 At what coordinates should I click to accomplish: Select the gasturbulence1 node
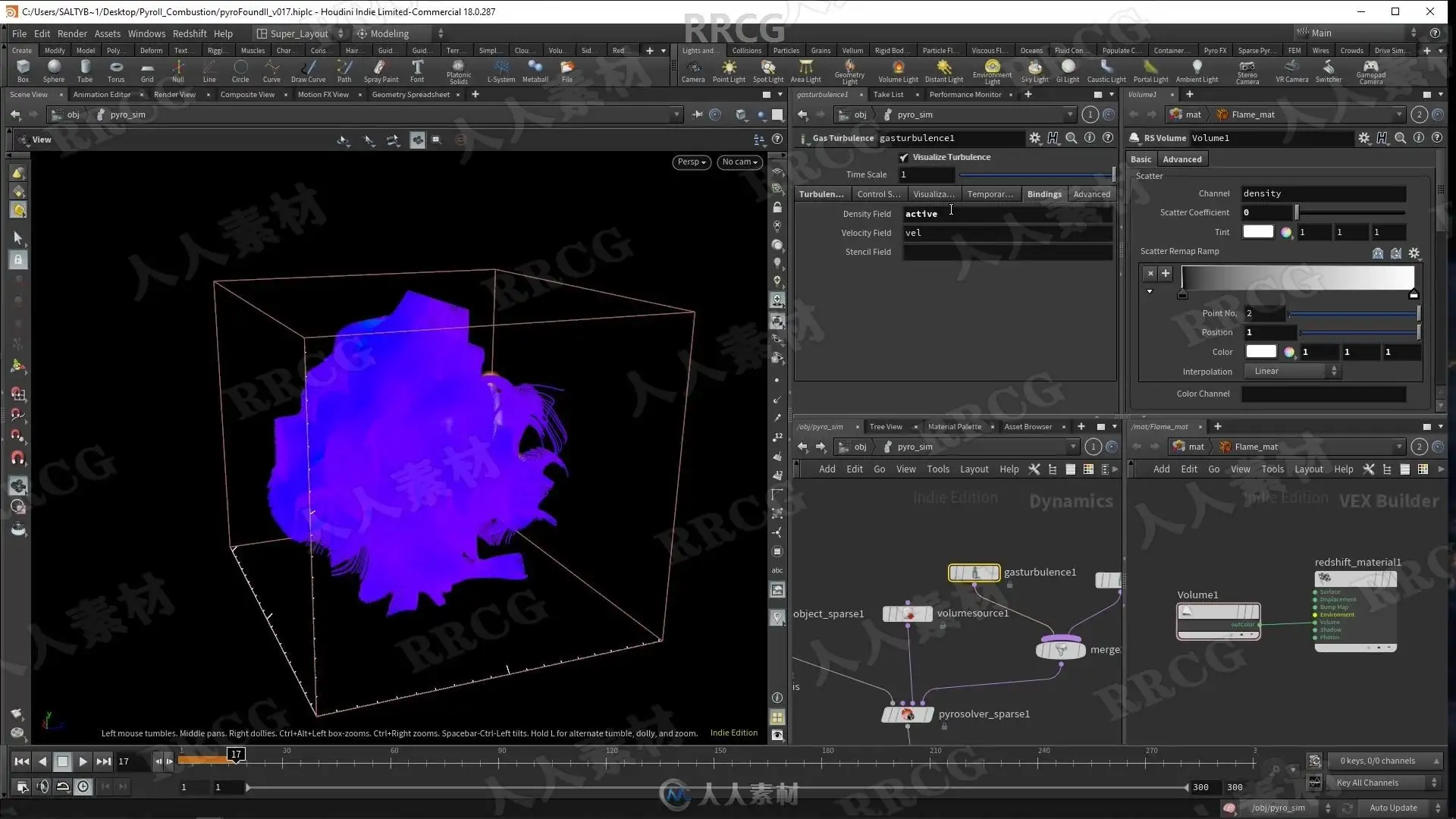tap(974, 573)
